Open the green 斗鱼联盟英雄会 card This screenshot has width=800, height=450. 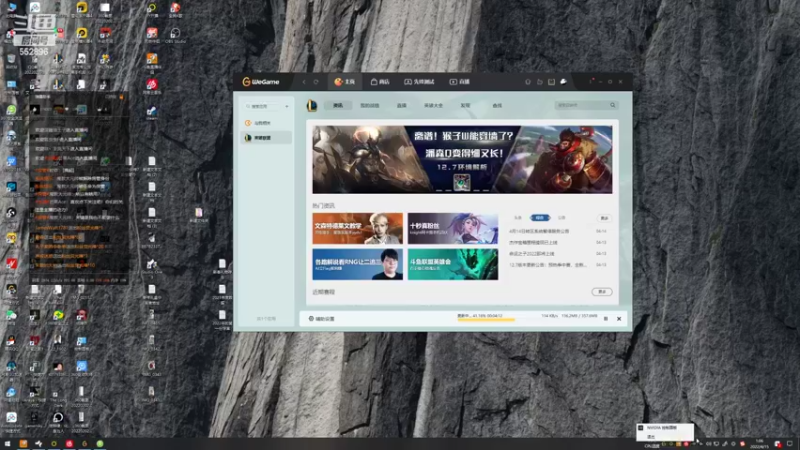tap(453, 264)
